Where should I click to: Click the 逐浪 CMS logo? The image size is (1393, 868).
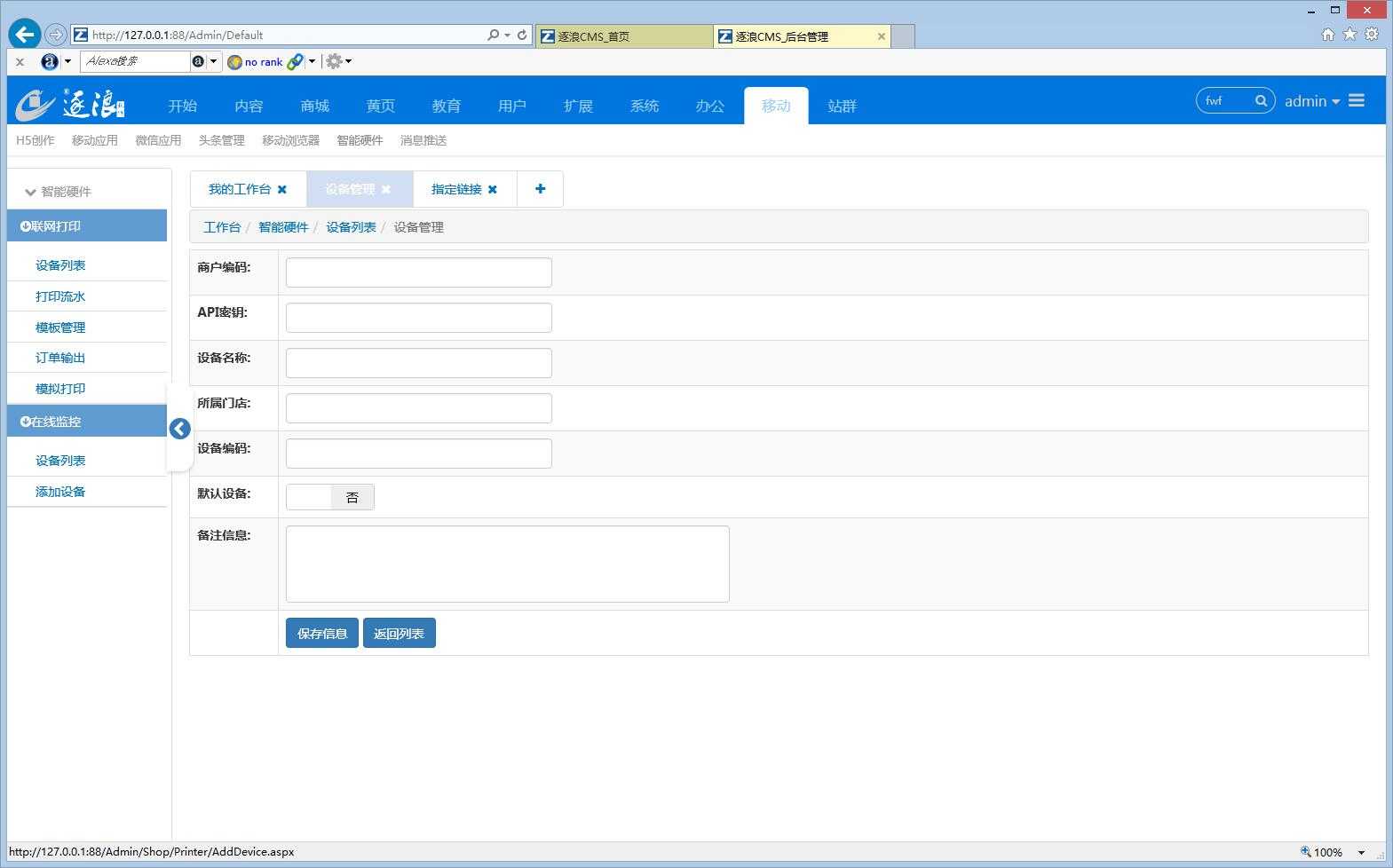(x=70, y=104)
